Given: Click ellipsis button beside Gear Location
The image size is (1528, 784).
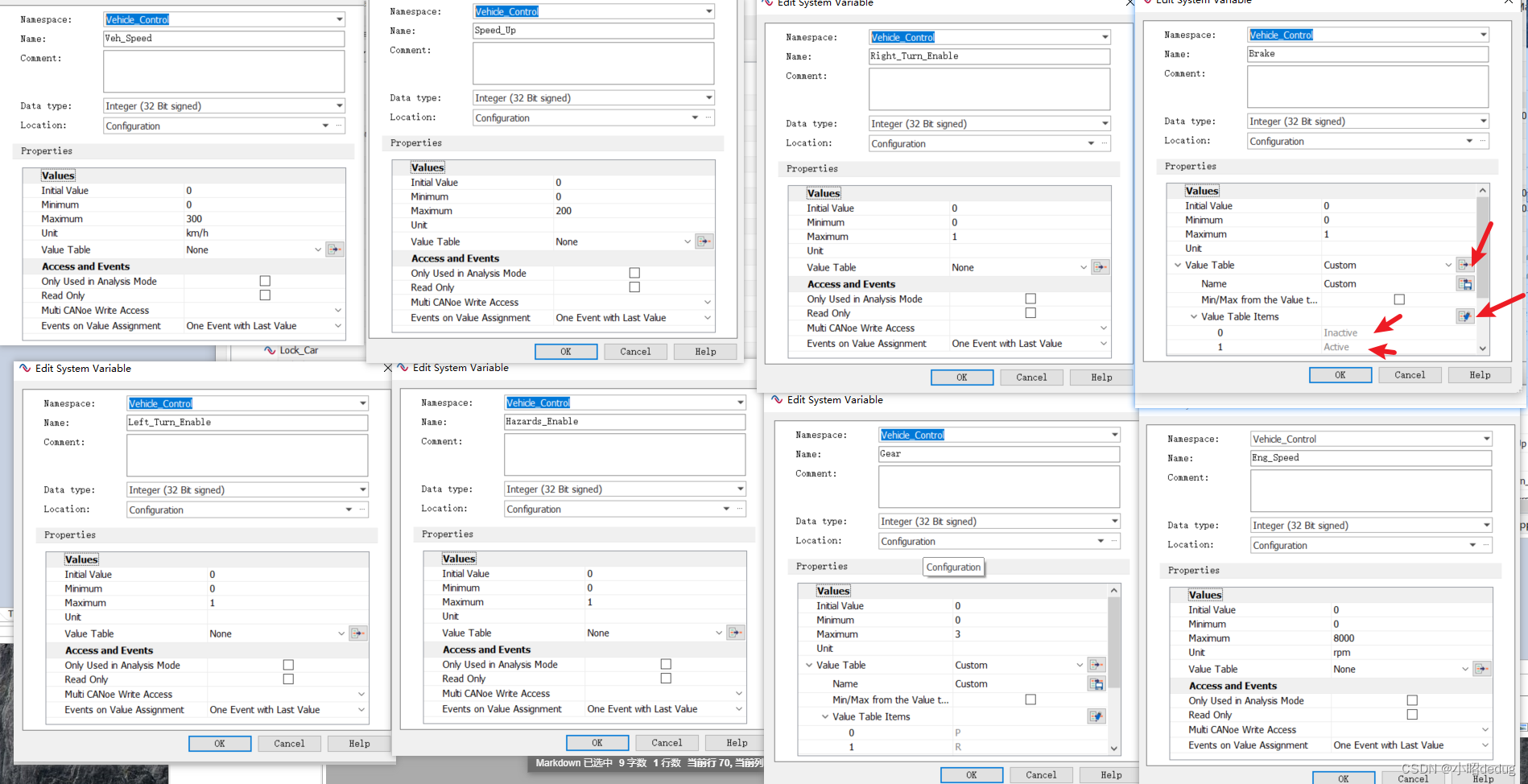Looking at the screenshot, I should [1114, 541].
